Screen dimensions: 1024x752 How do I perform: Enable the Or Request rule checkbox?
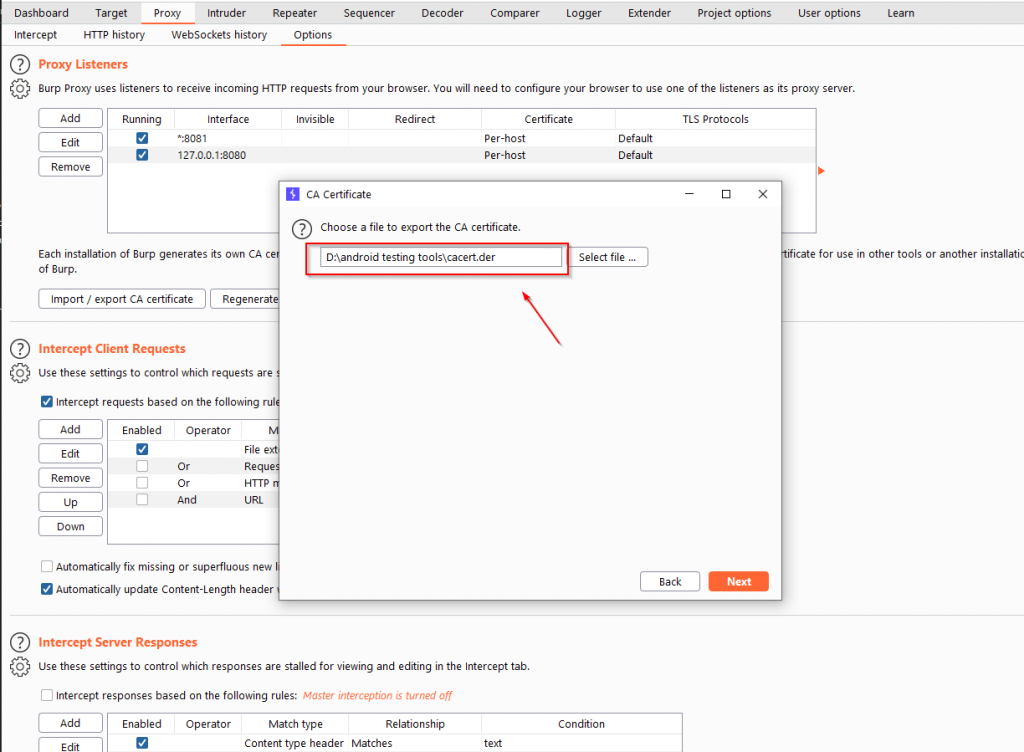click(x=142, y=466)
